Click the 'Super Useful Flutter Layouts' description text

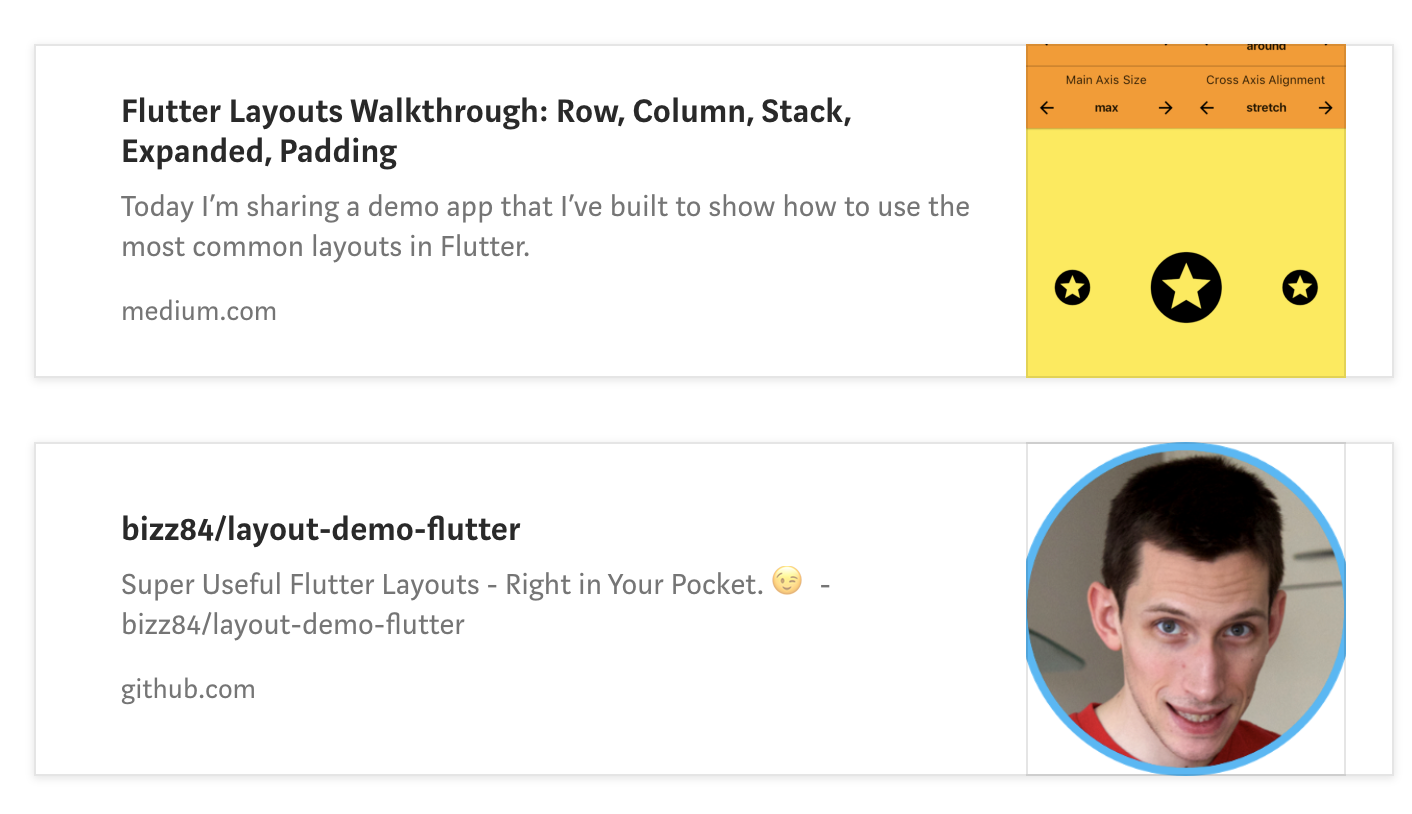pyautogui.click(x=441, y=584)
